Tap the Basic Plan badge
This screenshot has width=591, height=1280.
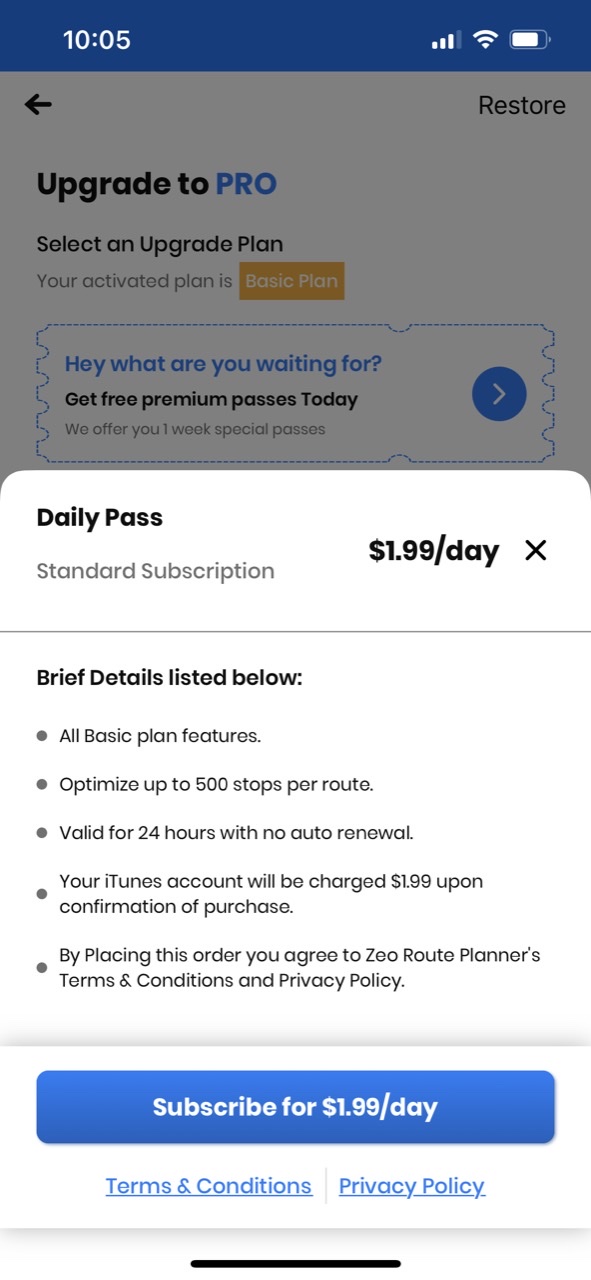292,281
